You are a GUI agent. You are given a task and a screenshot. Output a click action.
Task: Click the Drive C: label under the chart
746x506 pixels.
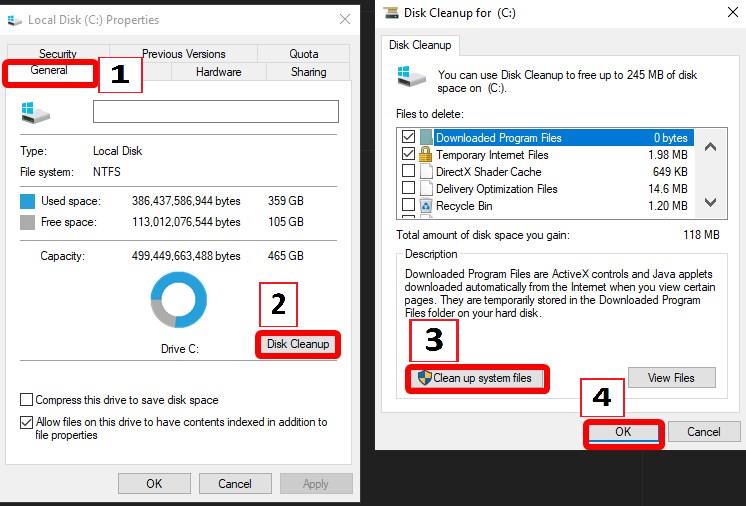click(179, 349)
